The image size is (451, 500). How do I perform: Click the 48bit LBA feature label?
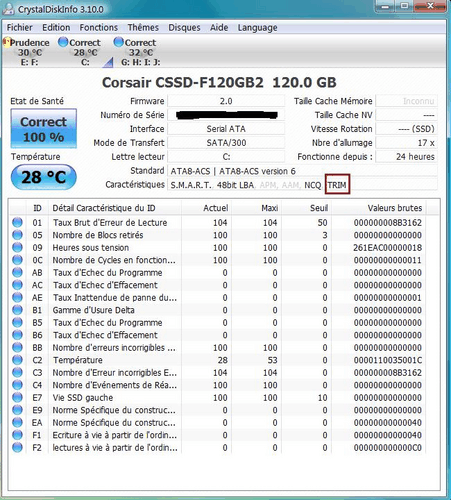coord(235,185)
